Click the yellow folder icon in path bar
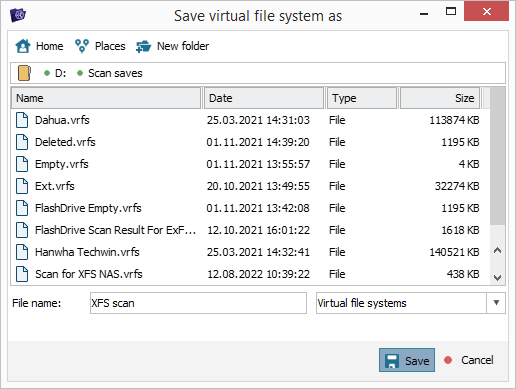The width and height of the screenshot is (516, 389). click(x=24, y=73)
